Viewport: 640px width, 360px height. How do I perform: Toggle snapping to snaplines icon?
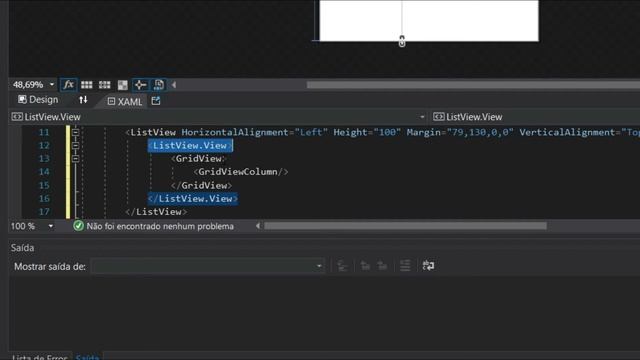[x=140, y=85]
